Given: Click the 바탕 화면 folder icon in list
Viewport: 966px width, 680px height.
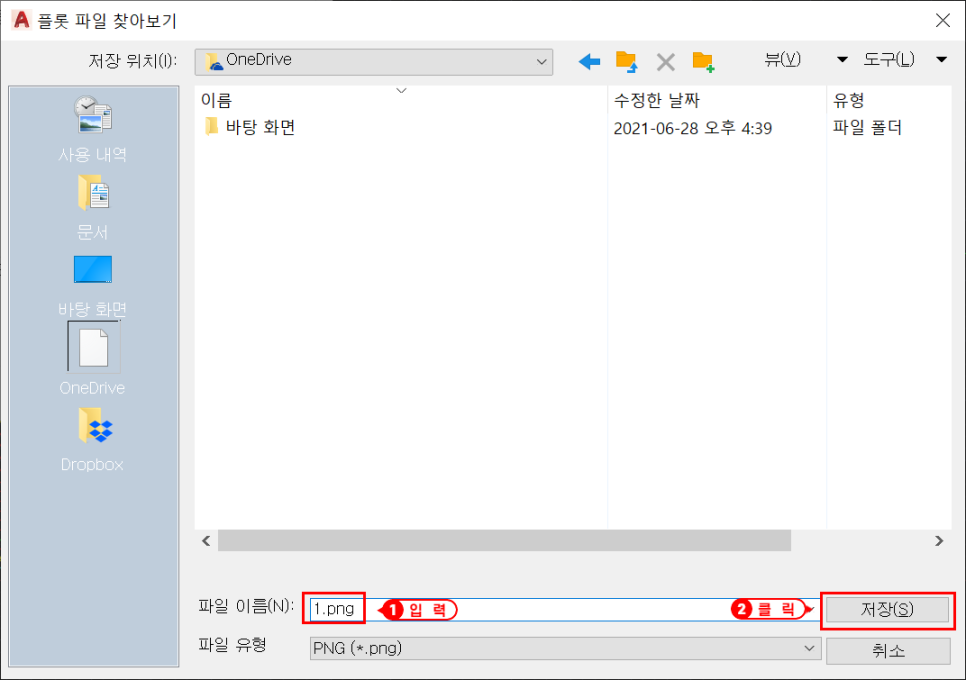Looking at the screenshot, I should pos(211,127).
